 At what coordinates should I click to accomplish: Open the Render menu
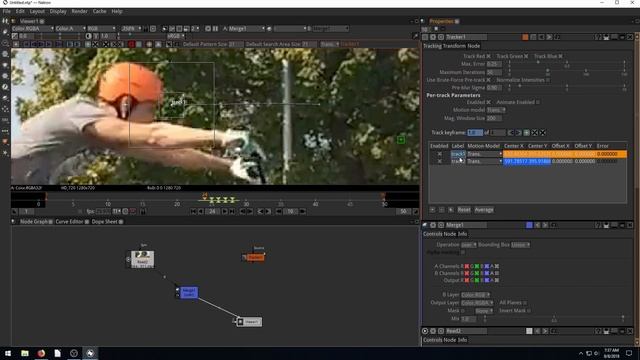point(80,11)
